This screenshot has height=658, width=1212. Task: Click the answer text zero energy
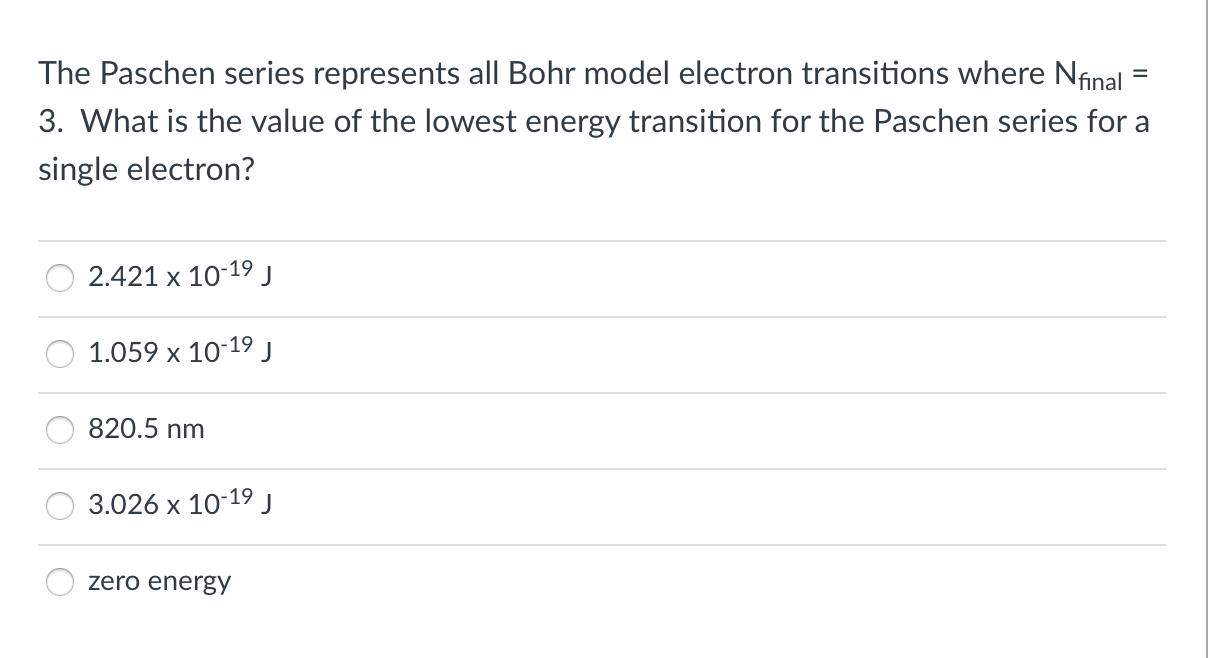pos(159,580)
